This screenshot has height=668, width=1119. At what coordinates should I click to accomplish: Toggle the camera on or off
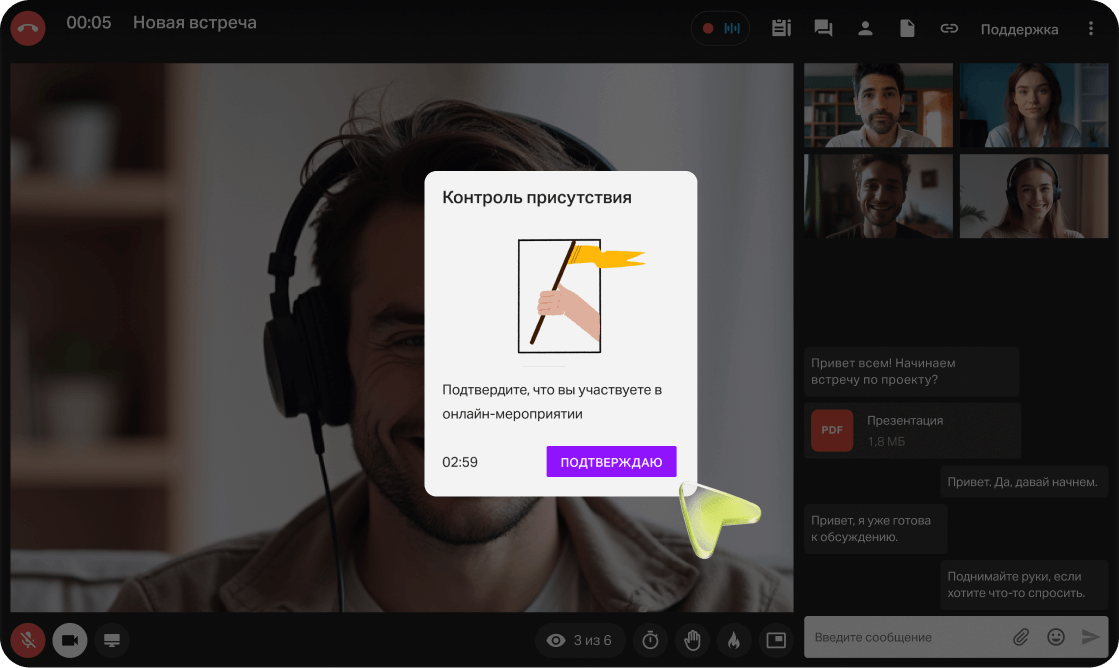70,640
